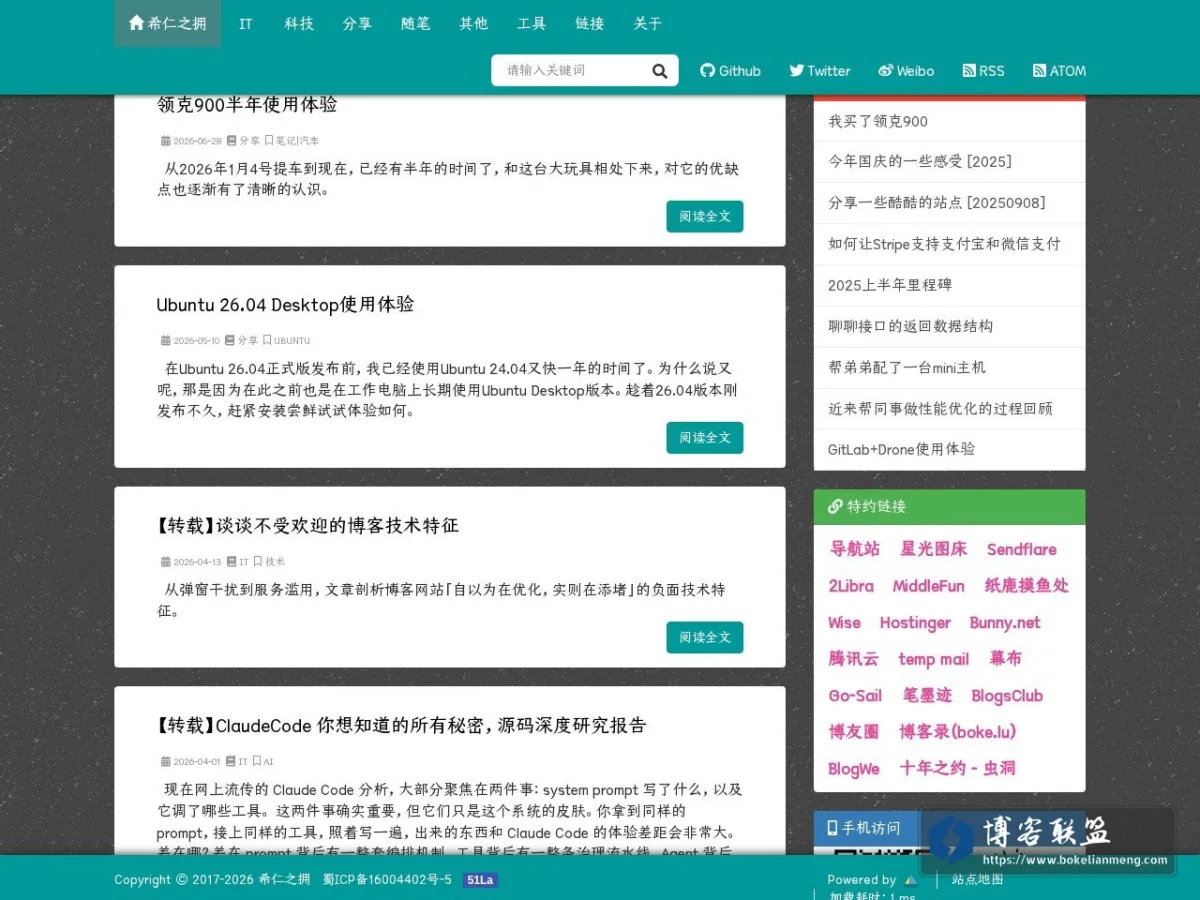Screen dimensions: 1200x900
Task: Open the 随笔 menu item
Action: click(415, 23)
